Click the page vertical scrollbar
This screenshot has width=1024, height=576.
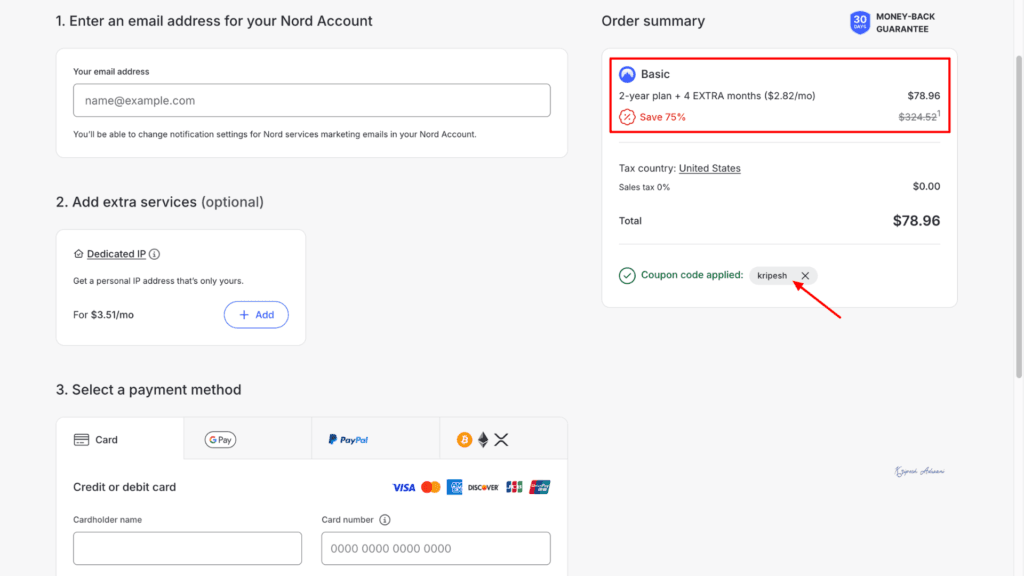click(1019, 216)
